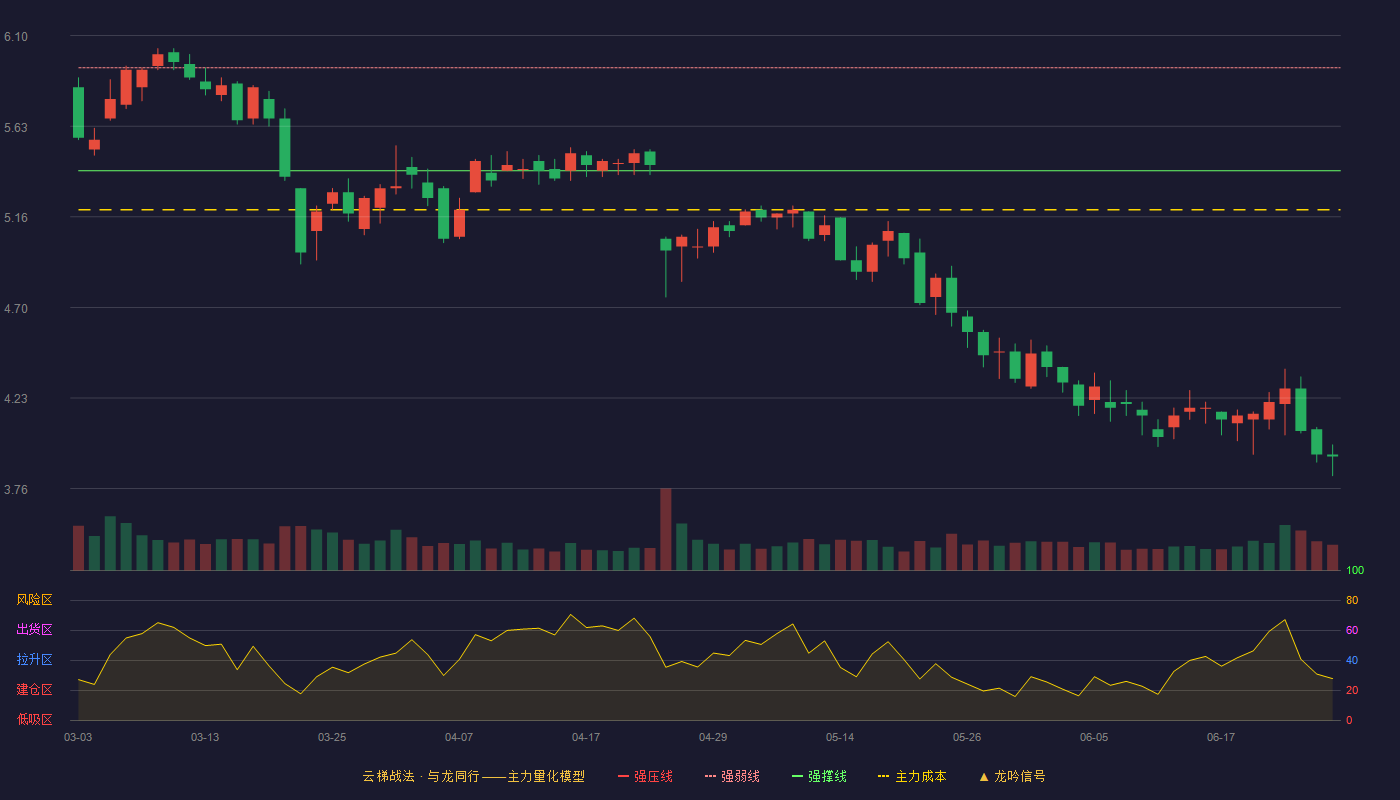Click the 06-17 date label
Viewport: 1400px width, 800px height.
tap(1221, 737)
